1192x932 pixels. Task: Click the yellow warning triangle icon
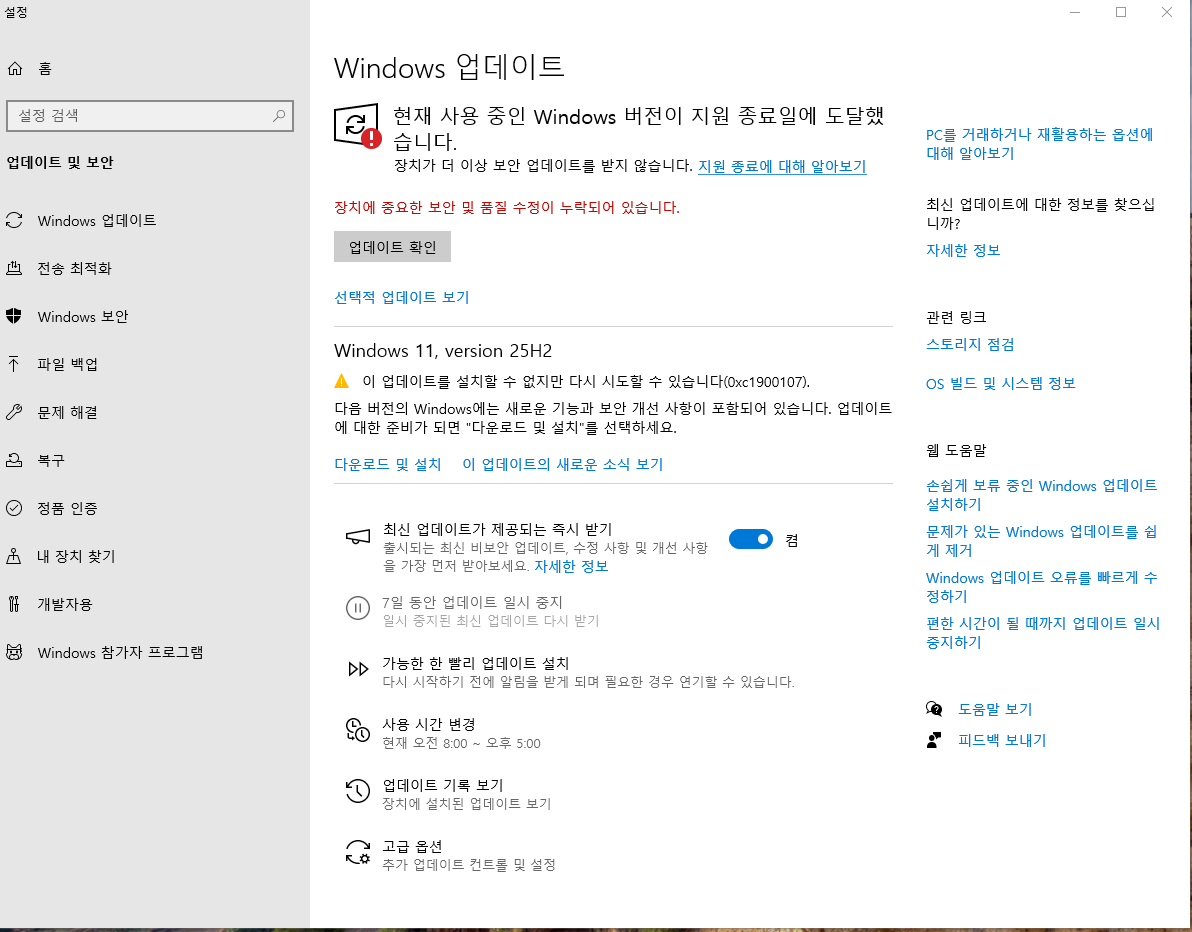pos(341,381)
